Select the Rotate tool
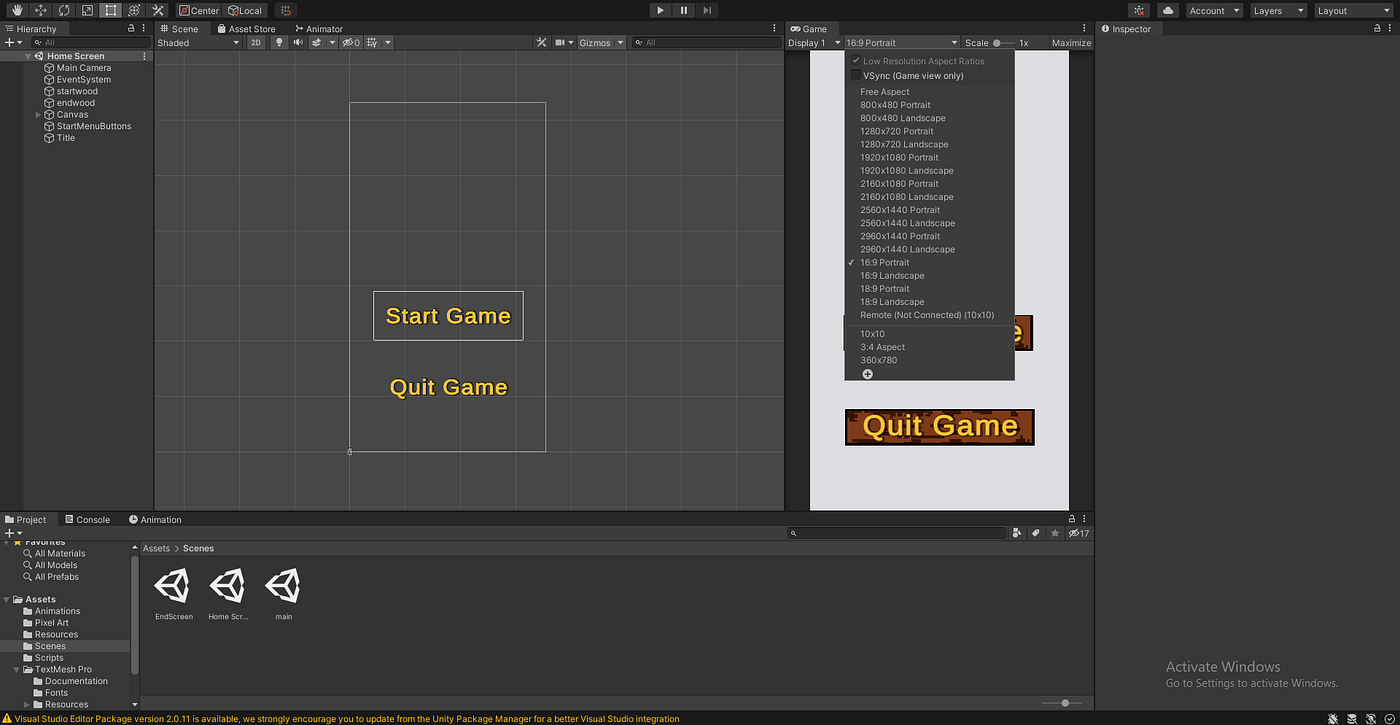Viewport: 1400px width, 725px height. pos(64,10)
